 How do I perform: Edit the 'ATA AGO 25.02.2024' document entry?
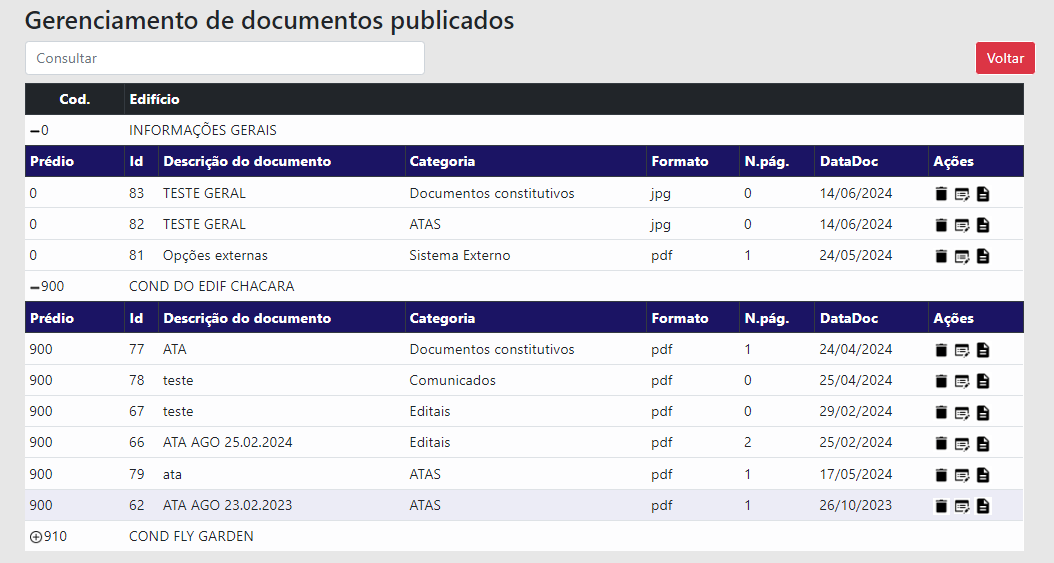point(961,443)
